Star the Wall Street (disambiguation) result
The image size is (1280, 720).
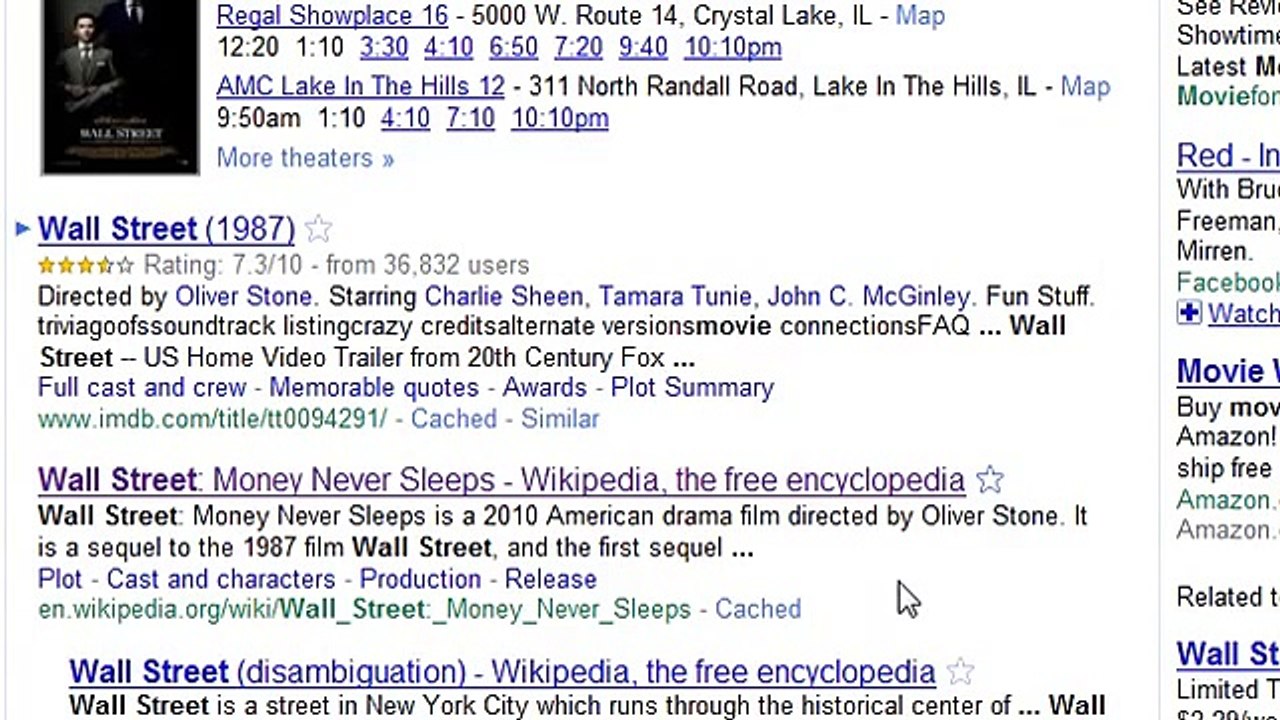(x=960, y=671)
